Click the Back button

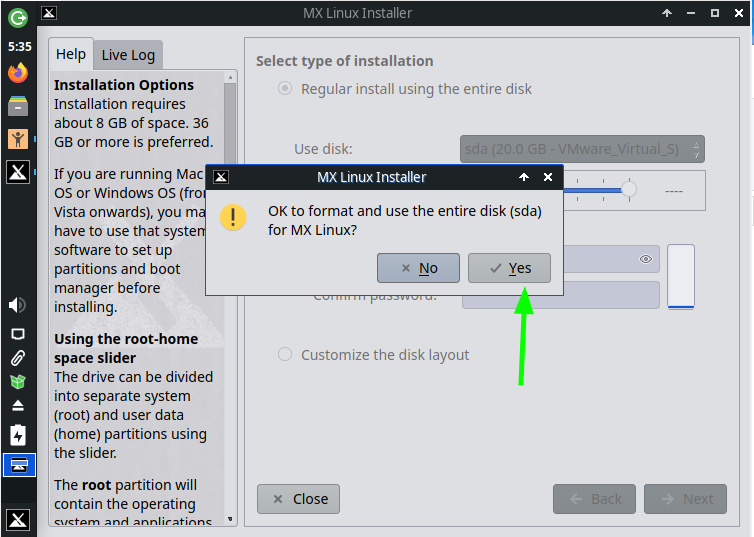pos(594,499)
